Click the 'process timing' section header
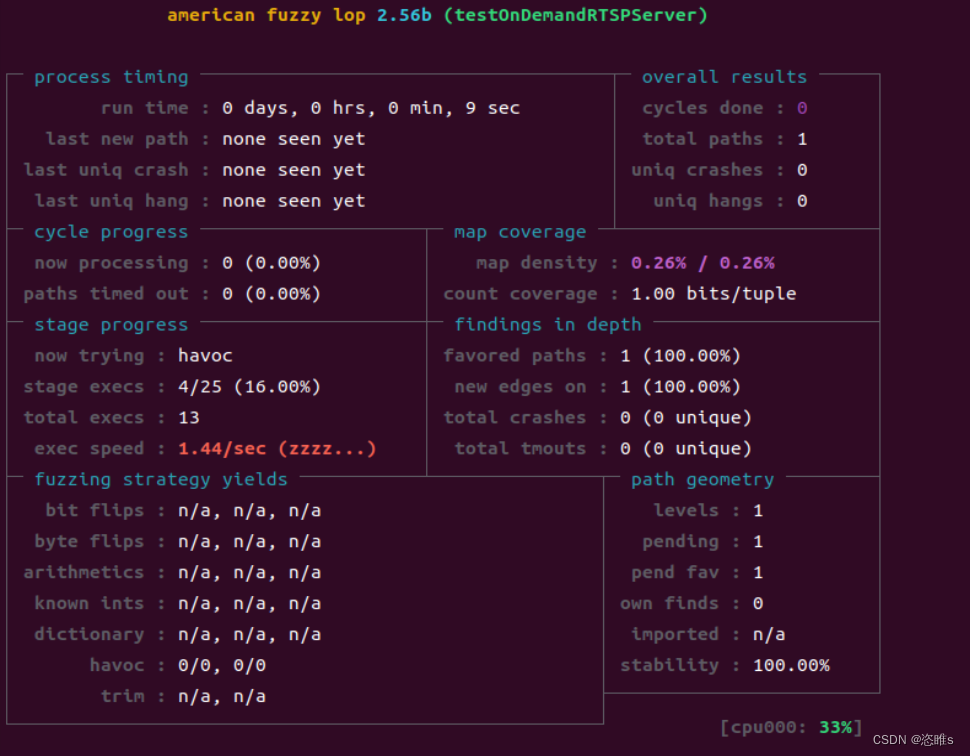The height and width of the screenshot is (756, 970). pos(111,77)
